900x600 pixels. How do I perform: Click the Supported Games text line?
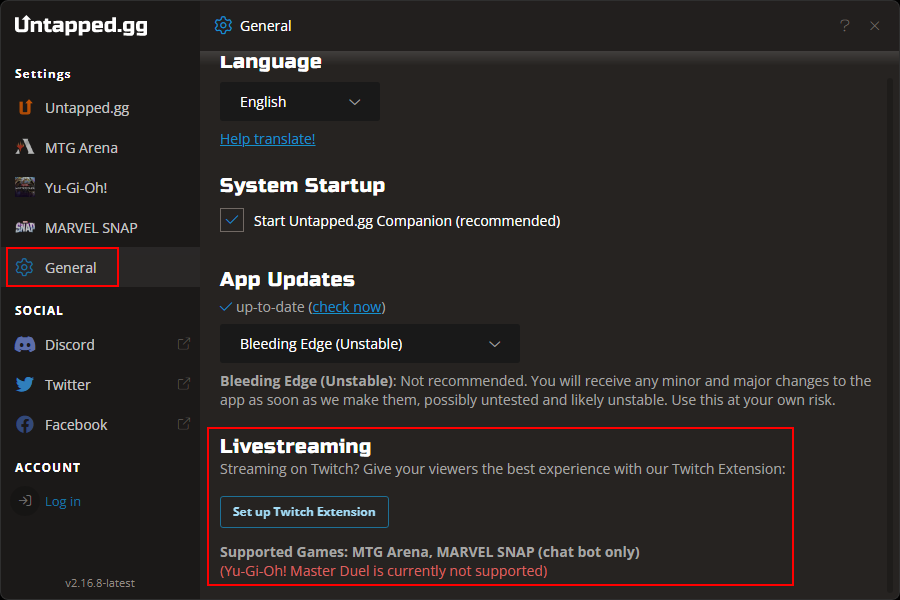[429, 552]
